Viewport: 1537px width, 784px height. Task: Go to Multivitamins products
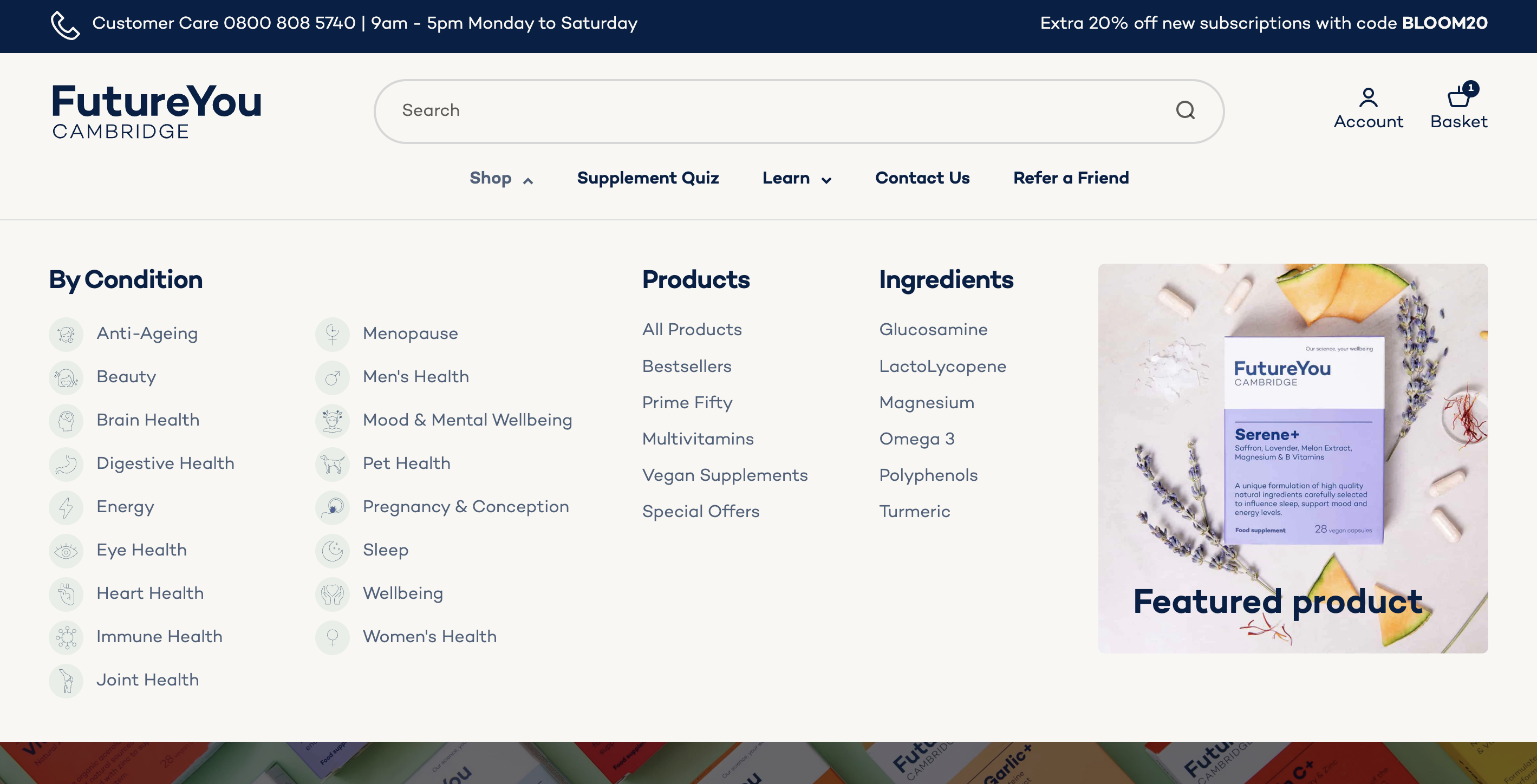pos(698,439)
